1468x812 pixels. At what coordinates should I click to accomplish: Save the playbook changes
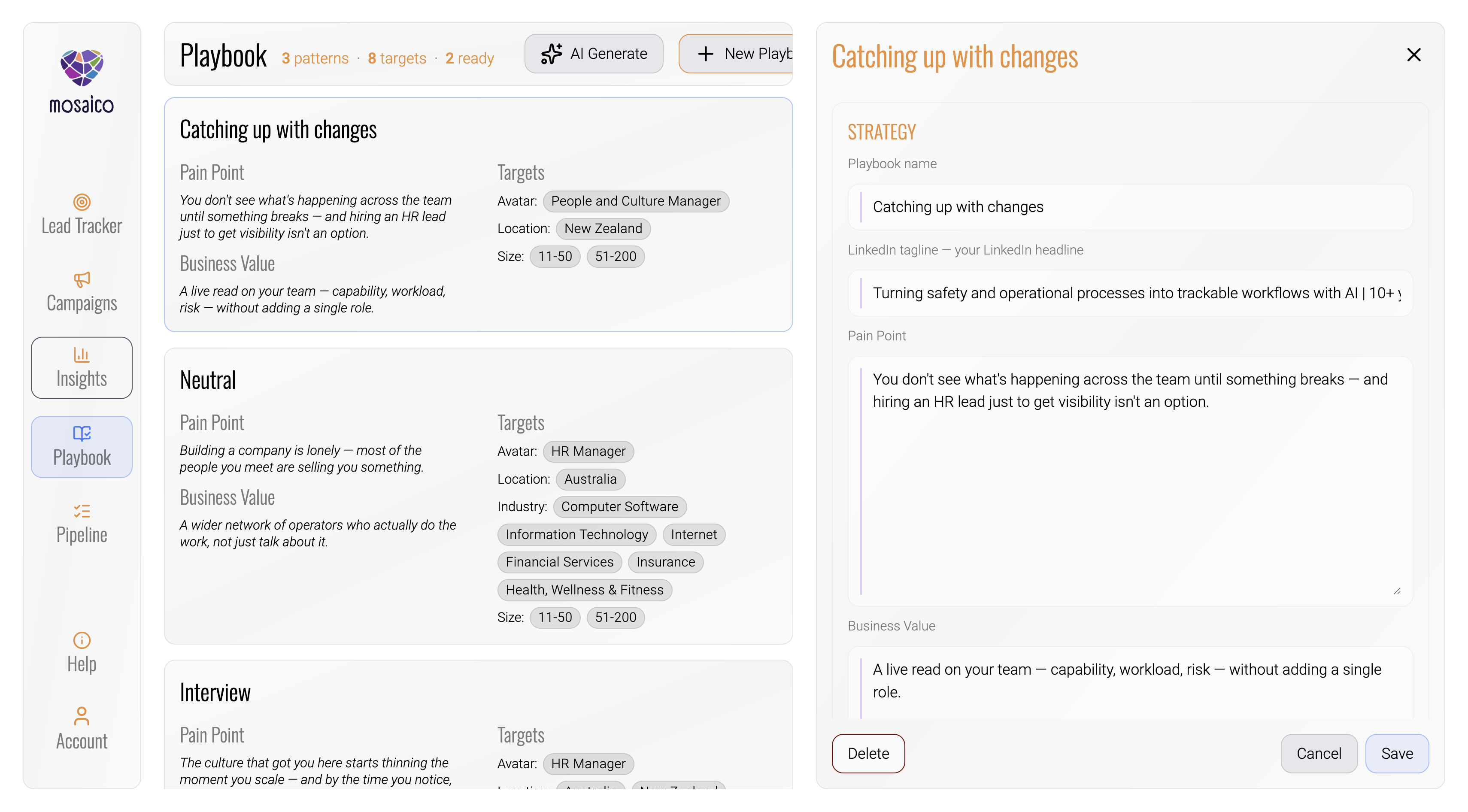[x=1397, y=753]
